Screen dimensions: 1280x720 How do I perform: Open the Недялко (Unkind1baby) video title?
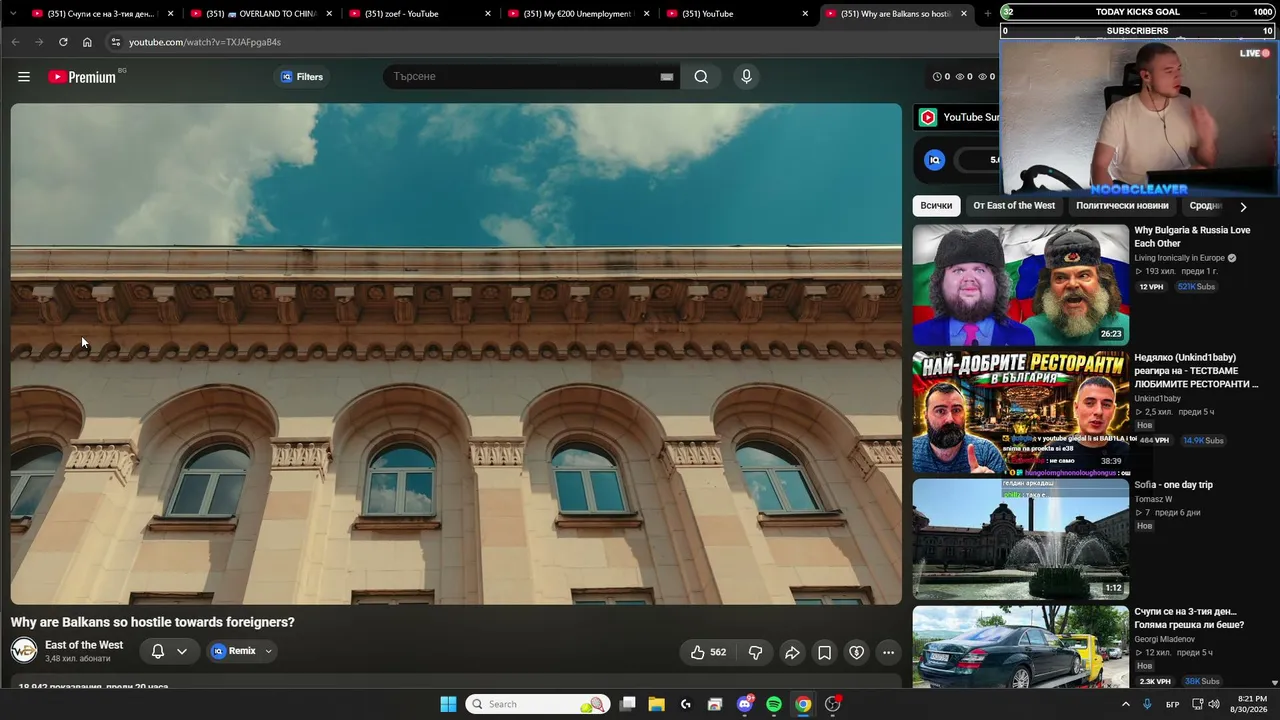tap(1196, 371)
